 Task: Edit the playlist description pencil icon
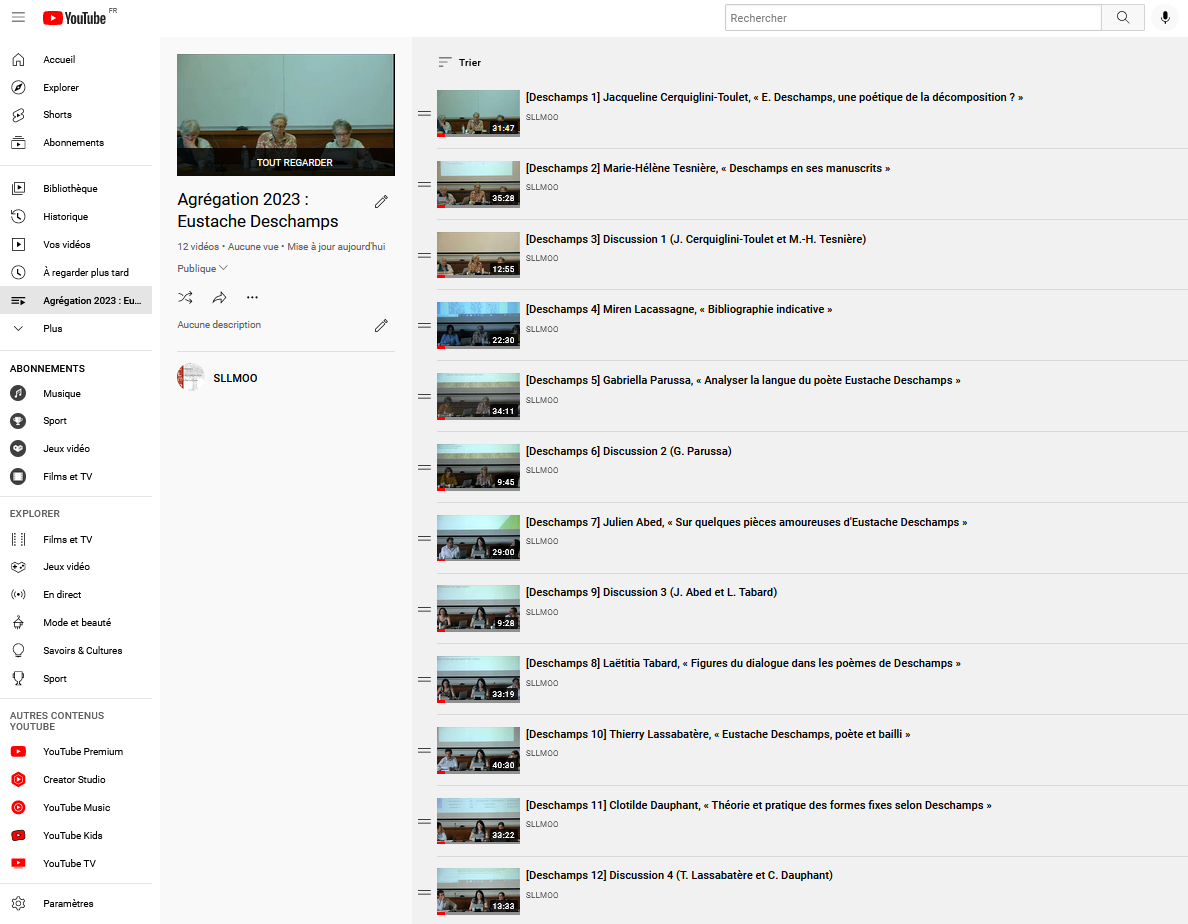[381, 325]
